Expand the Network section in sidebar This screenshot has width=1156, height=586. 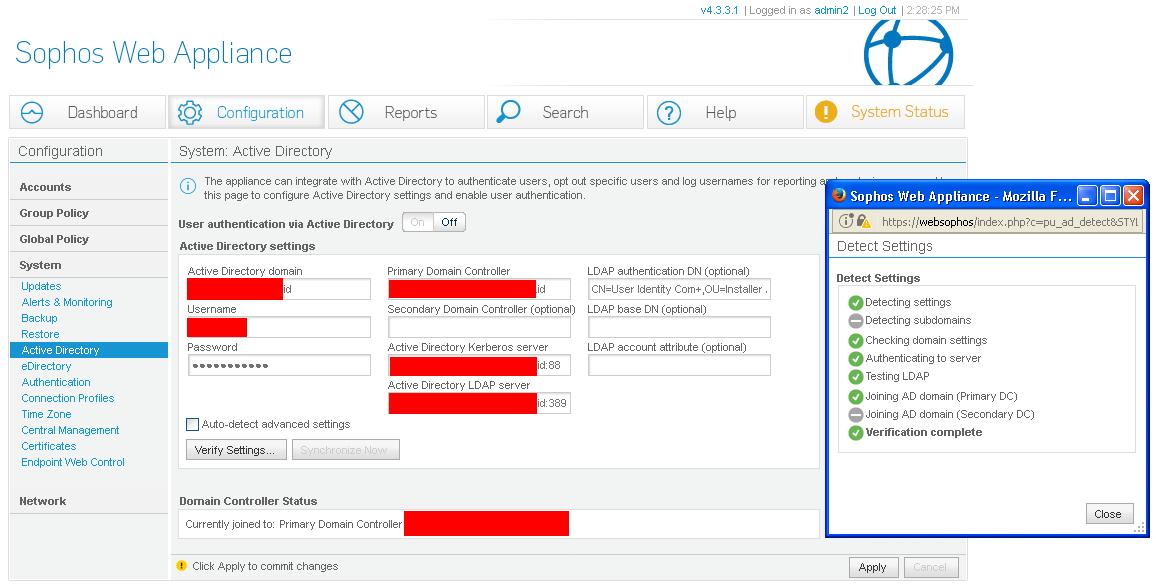43,501
